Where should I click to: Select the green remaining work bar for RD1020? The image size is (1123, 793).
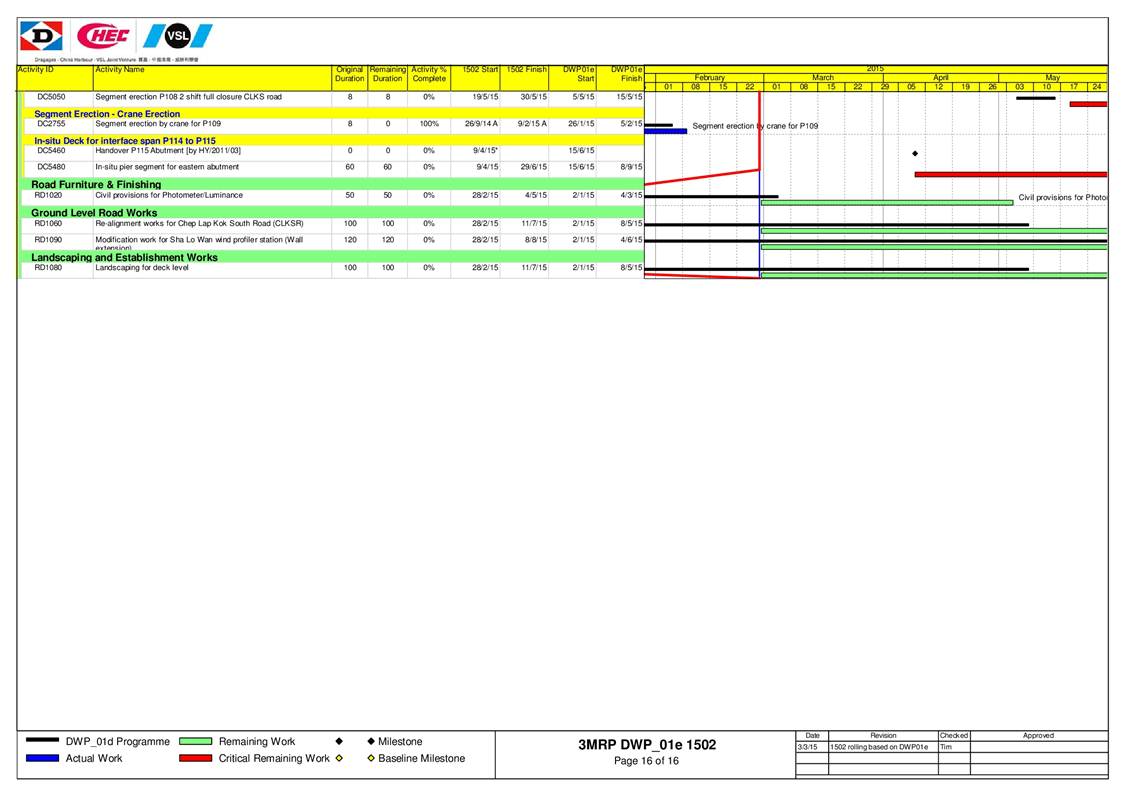pos(887,203)
